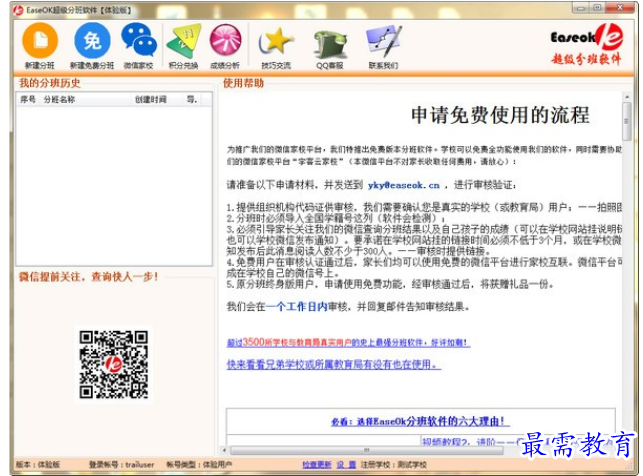Click the 积分兑换 triangle icon

184,41
